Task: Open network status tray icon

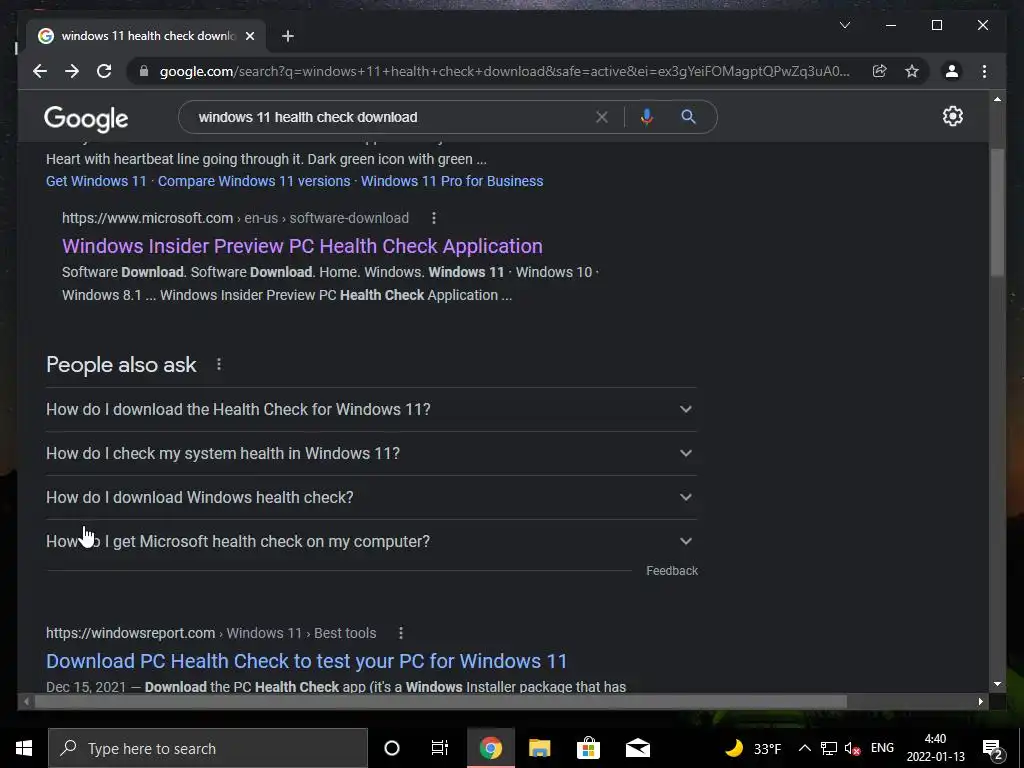Action: click(829, 748)
